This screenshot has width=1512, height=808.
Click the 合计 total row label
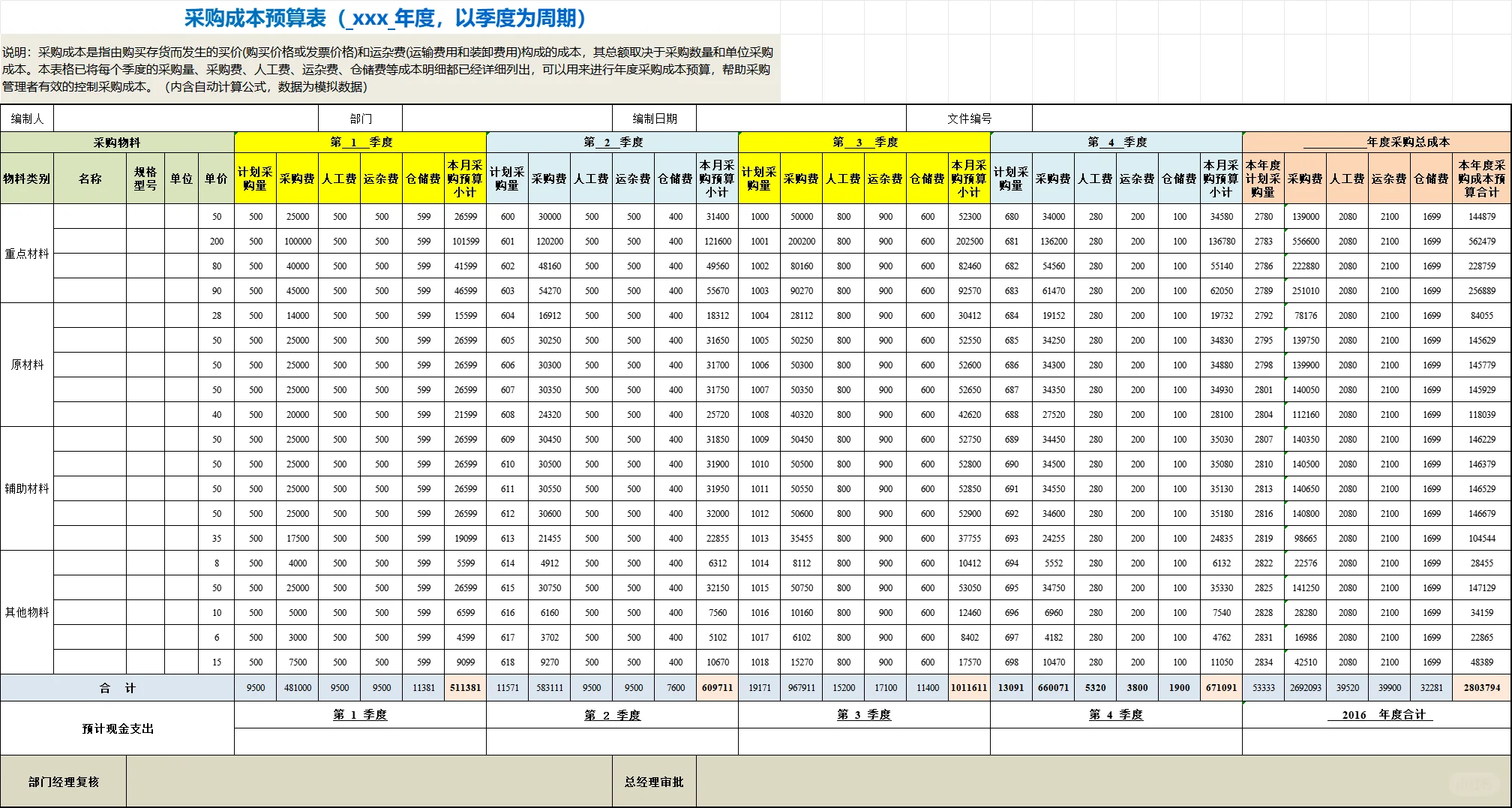(x=118, y=688)
